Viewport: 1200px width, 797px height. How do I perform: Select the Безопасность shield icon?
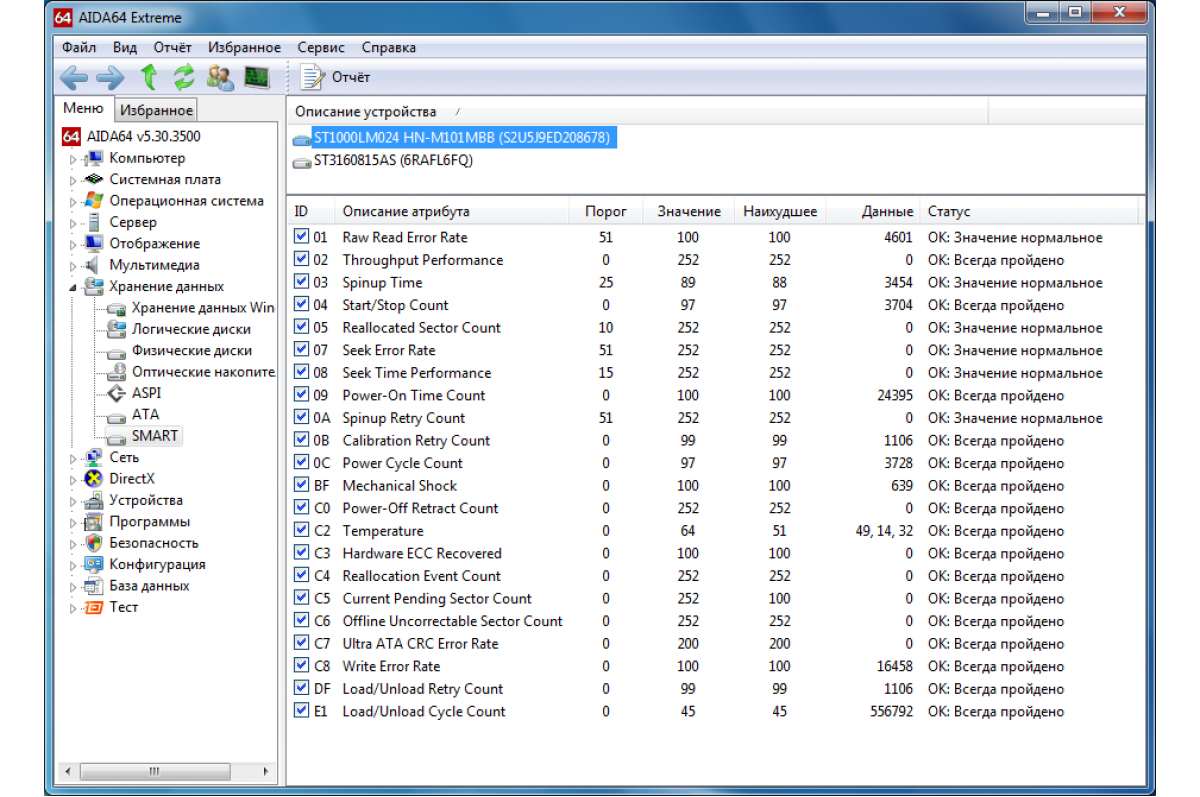tap(94, 543)
